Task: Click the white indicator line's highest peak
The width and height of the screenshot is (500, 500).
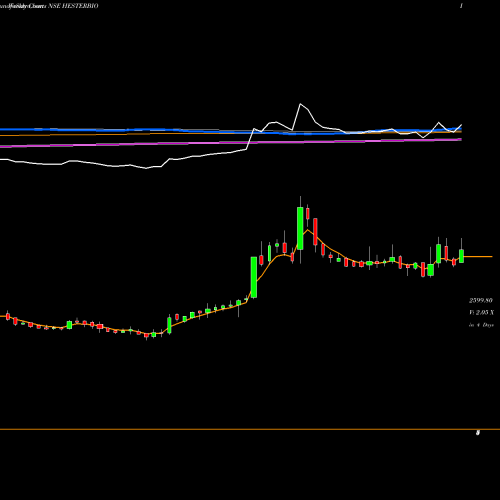Action: click(300, 104)
